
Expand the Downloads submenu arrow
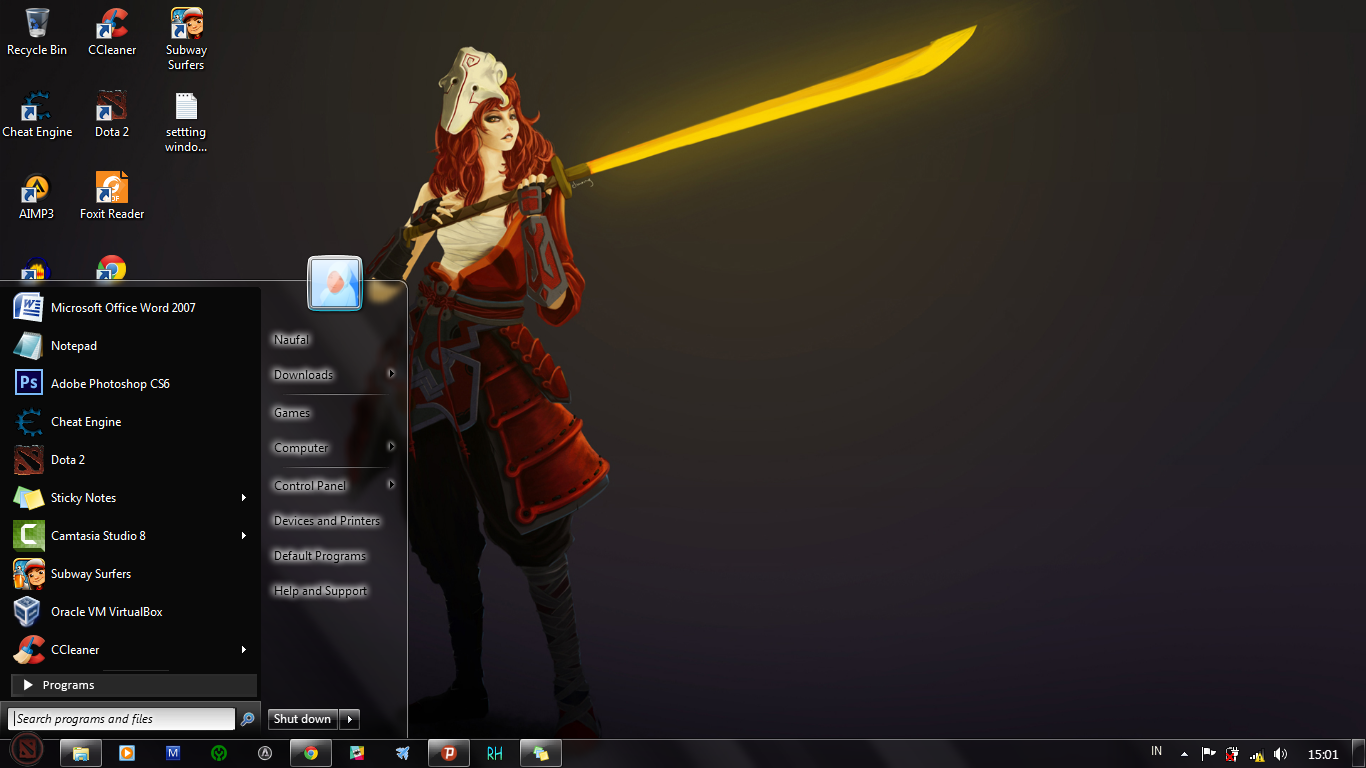pos(391,374)
